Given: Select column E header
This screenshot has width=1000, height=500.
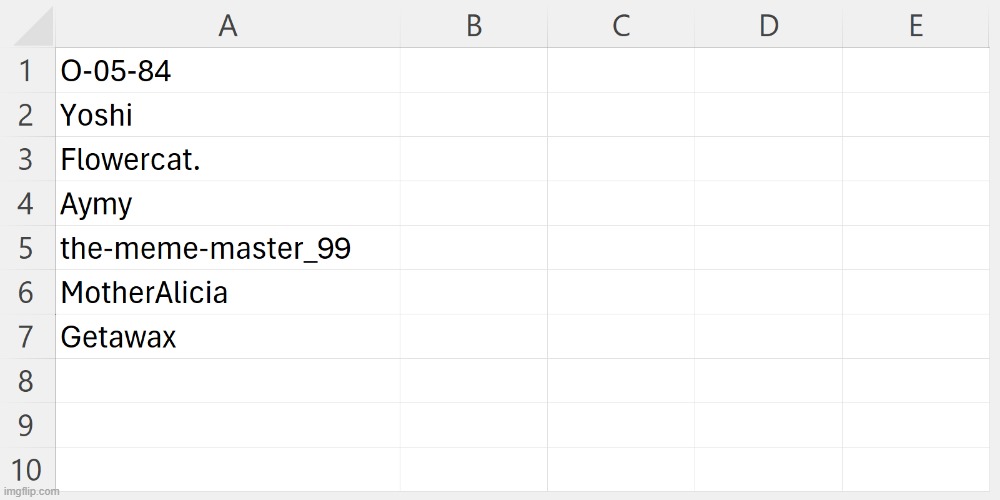Looking at the screenshot, I should coord(915,26).
